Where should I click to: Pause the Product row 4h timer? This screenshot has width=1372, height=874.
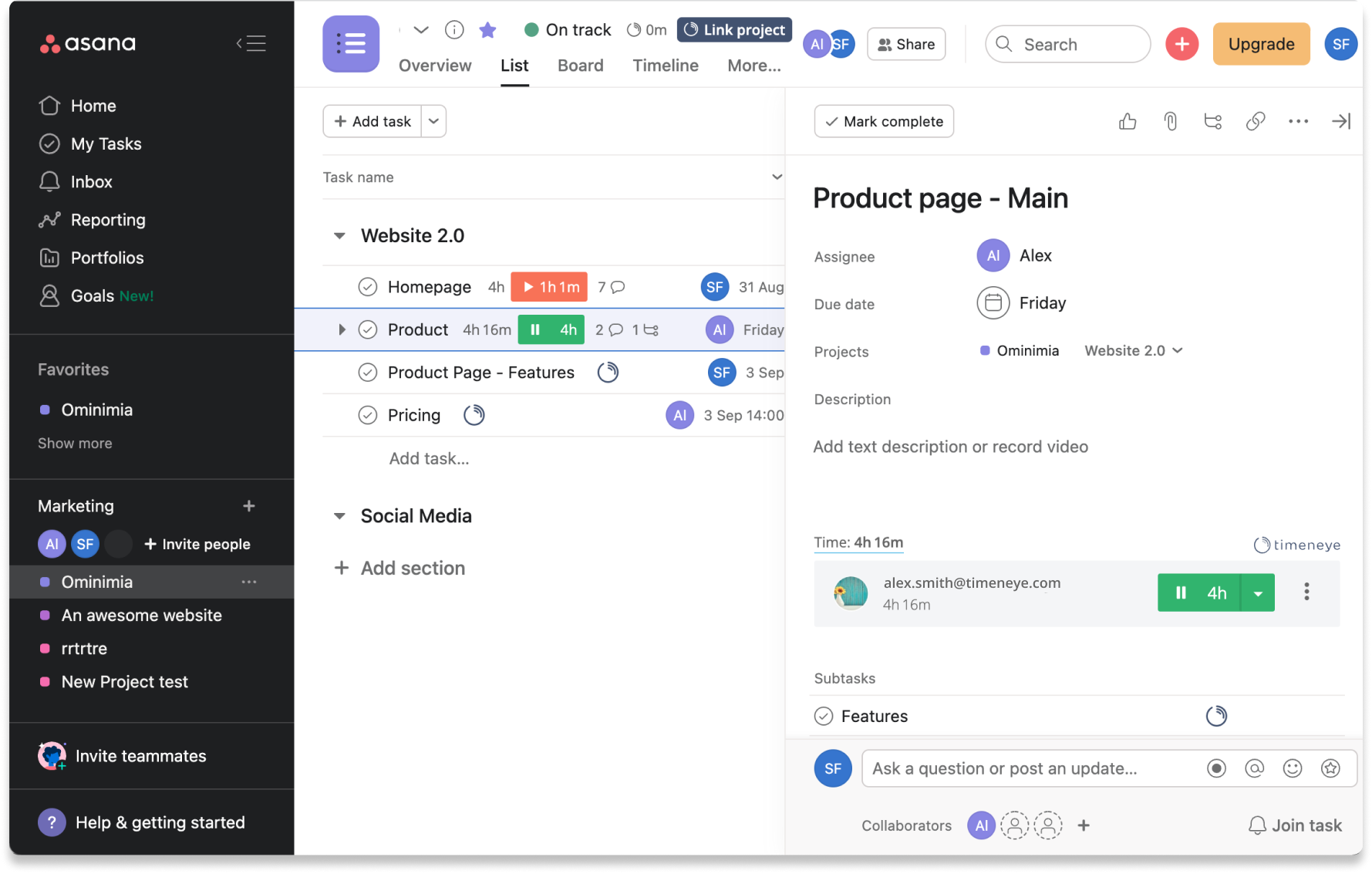551,329
